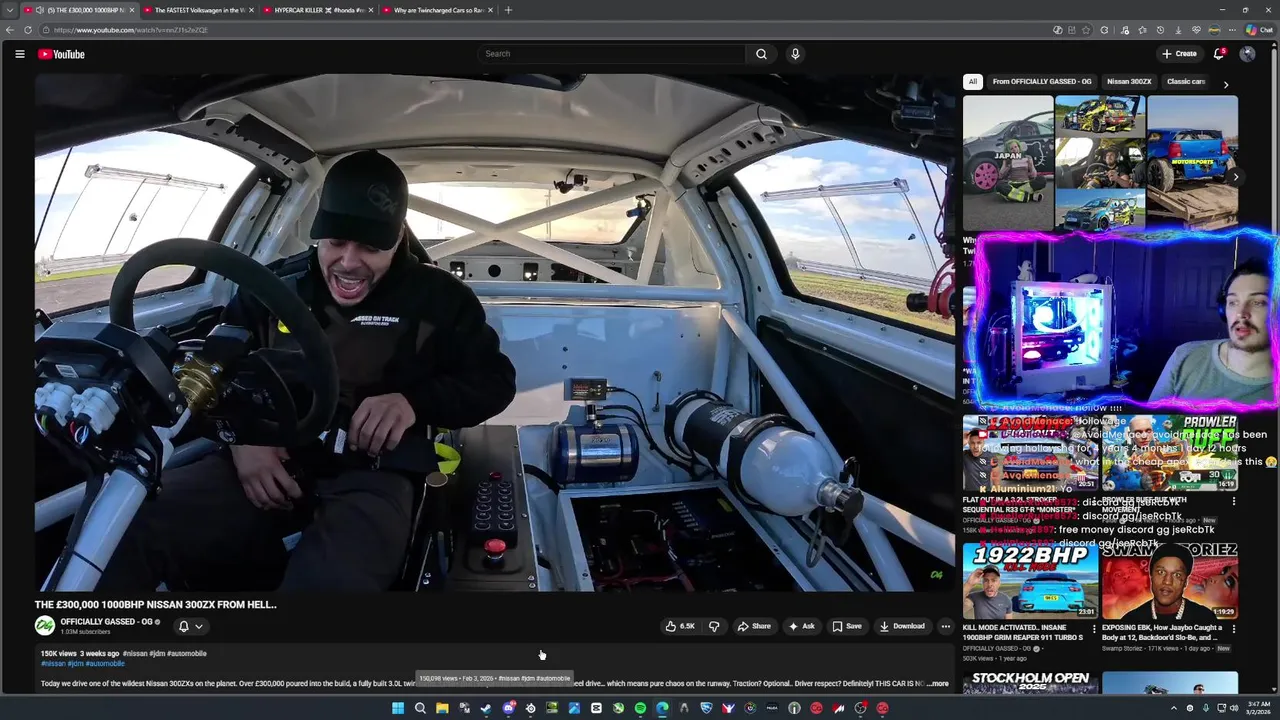This screenshot has height=720, width=1280.
Task: Like the video with thumbs up
Action: pyautogui.click(x=680, y=626)
